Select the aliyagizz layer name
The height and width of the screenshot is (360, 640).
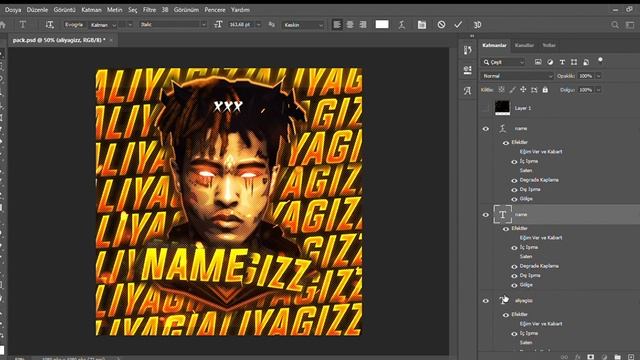pos(524,300)
